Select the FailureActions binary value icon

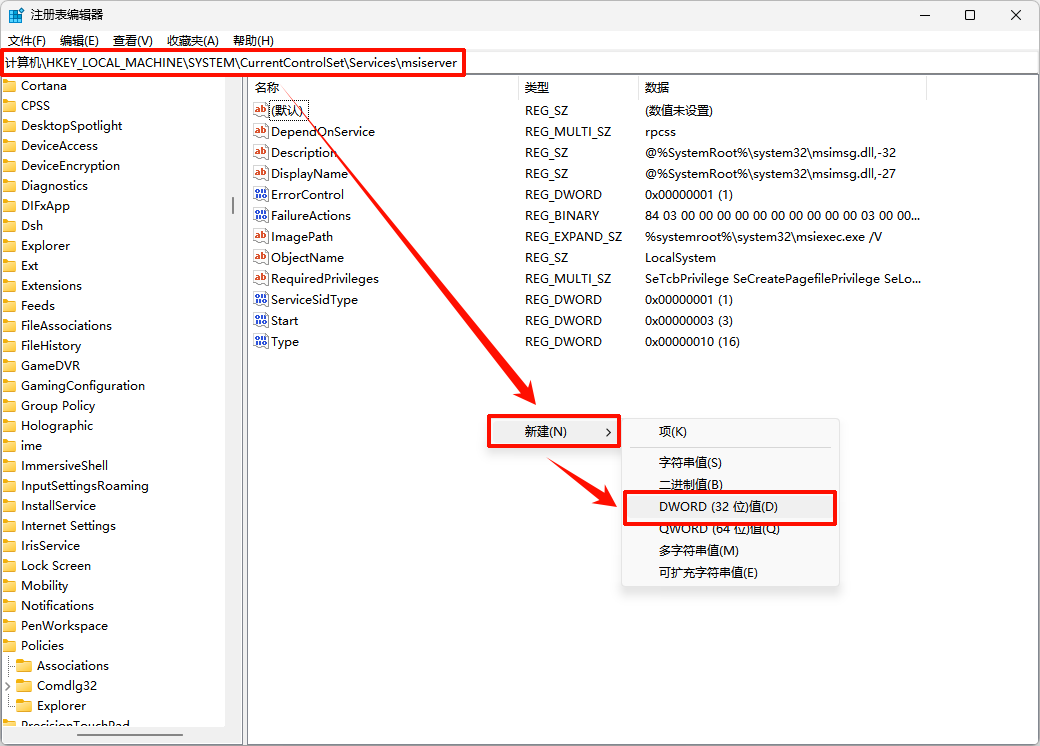(x=261, y=216)
